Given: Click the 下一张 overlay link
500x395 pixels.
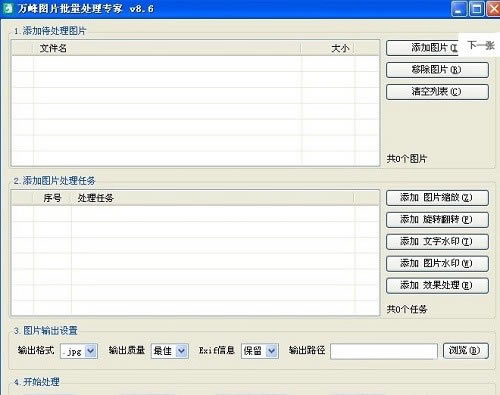Looking at the screenshot, I should [480, 45].
